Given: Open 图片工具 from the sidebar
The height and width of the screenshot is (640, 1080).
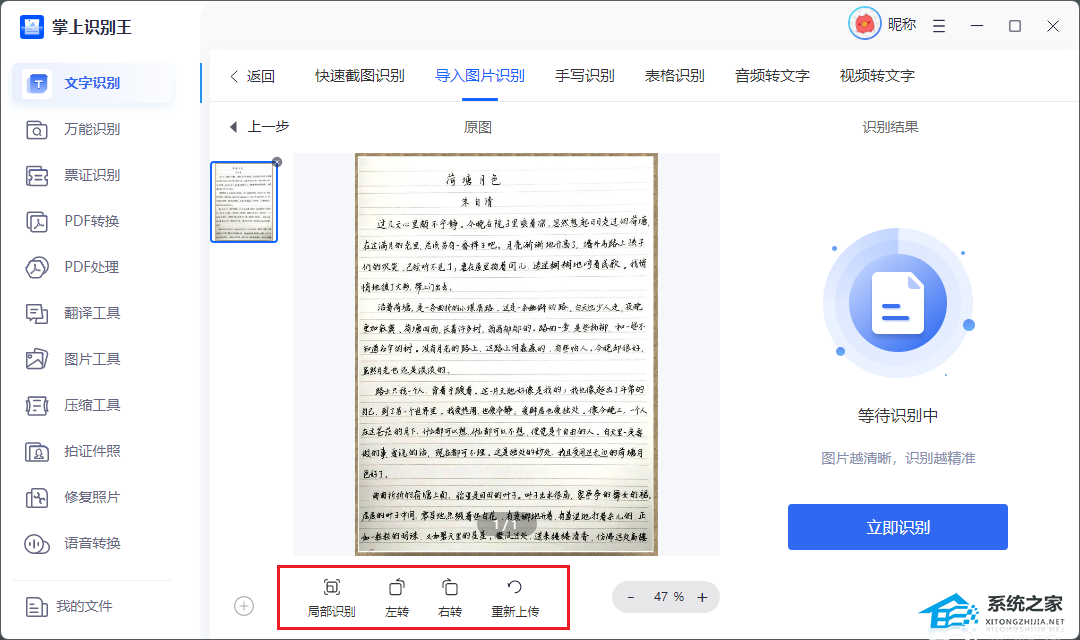Looking at the screenshot, I should click(92, 360).
